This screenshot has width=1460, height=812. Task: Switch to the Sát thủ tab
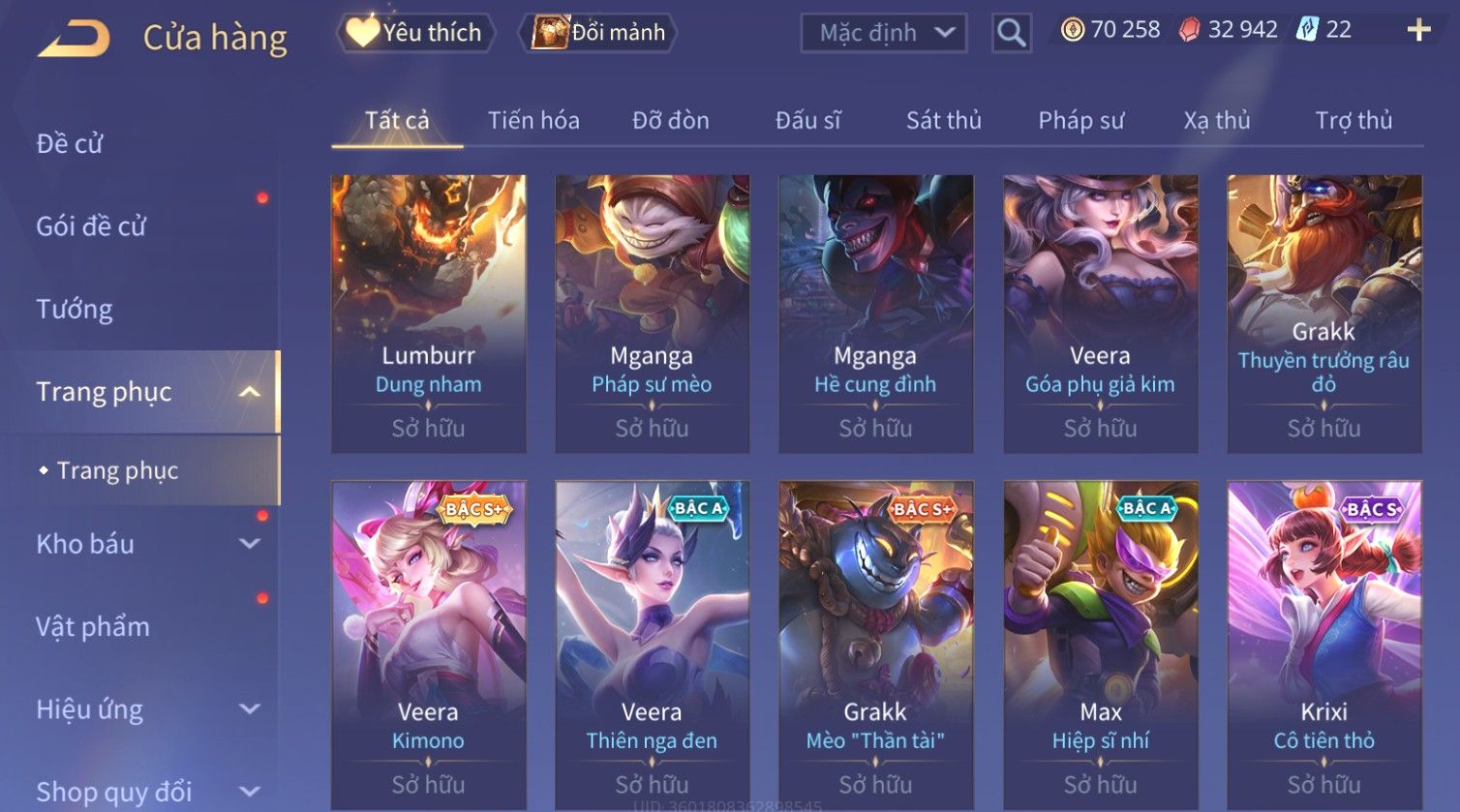point(944,120)
